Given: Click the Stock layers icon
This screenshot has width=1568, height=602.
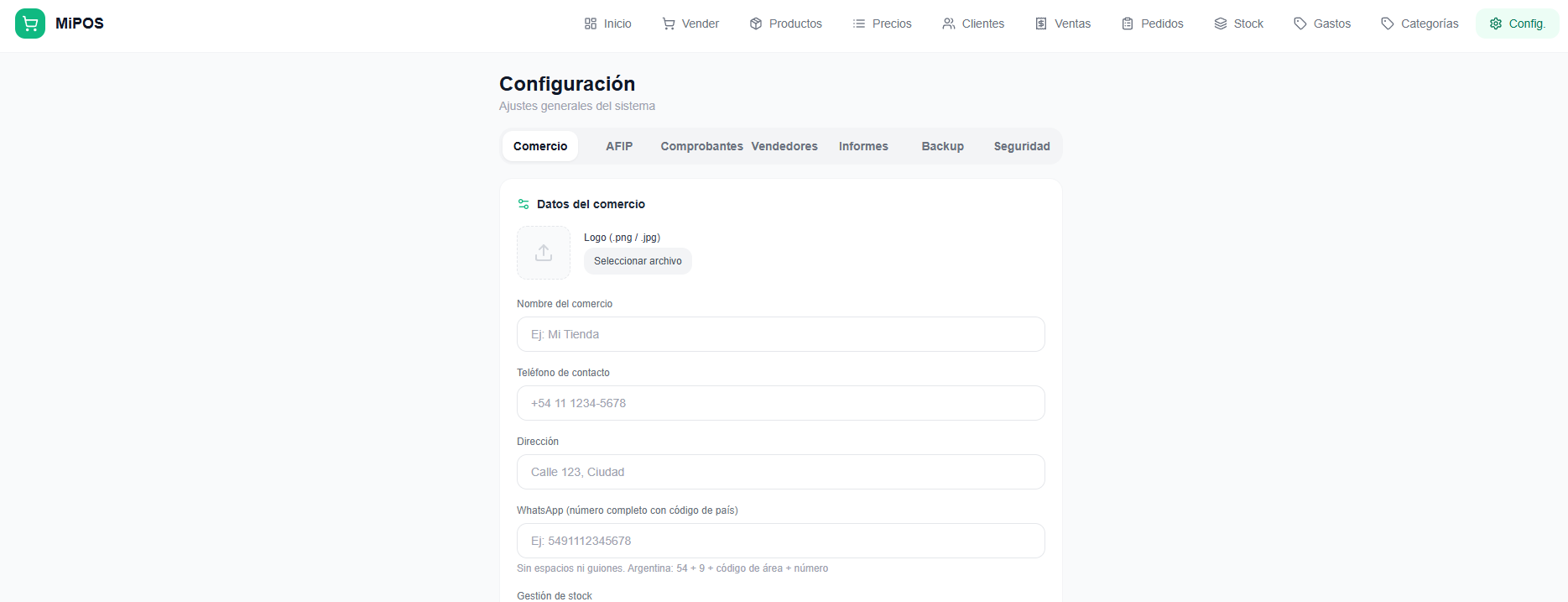Looking at the screenshot, I should (1221, 24).
